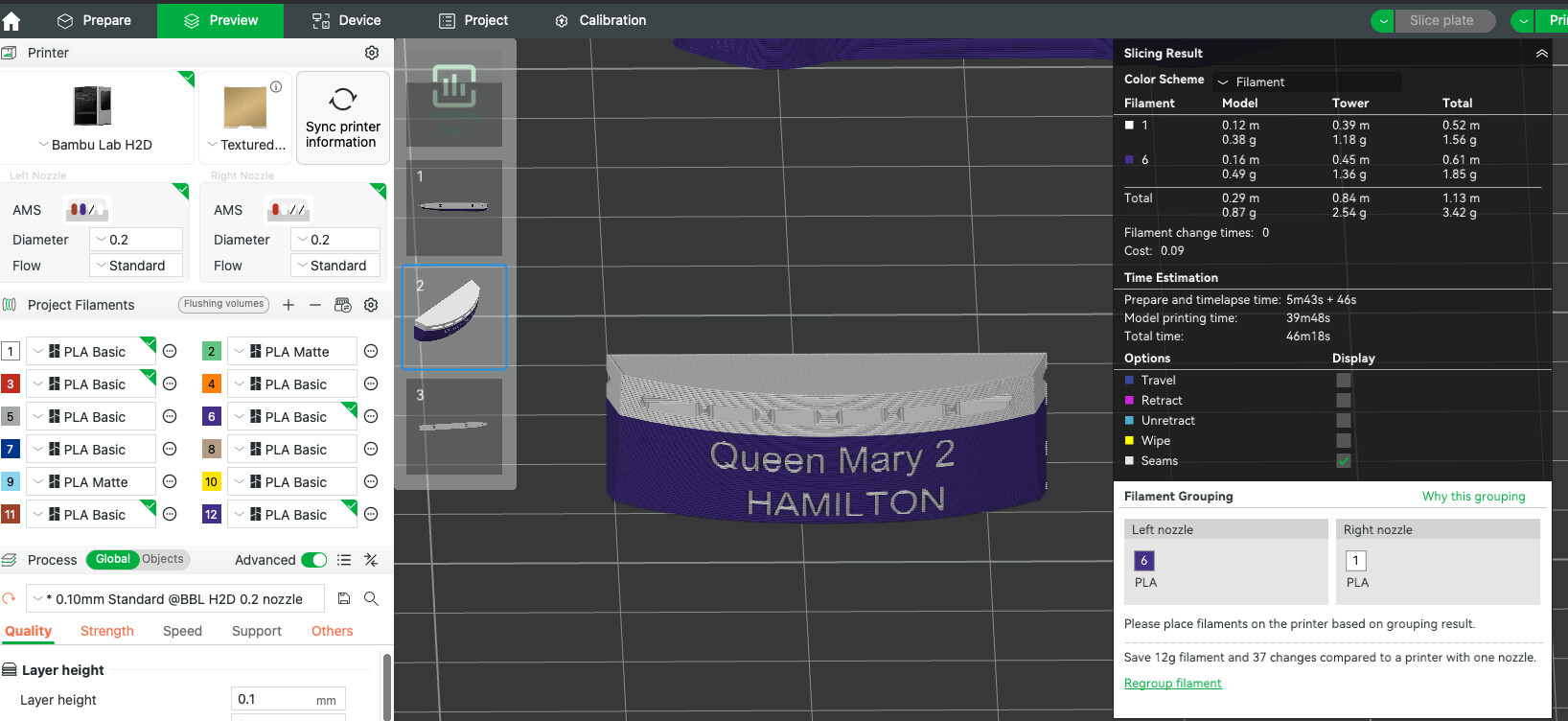Screen dimensions: 1568x721
Task: Toggle Advanced mode switch
Action: pos(314,560)
